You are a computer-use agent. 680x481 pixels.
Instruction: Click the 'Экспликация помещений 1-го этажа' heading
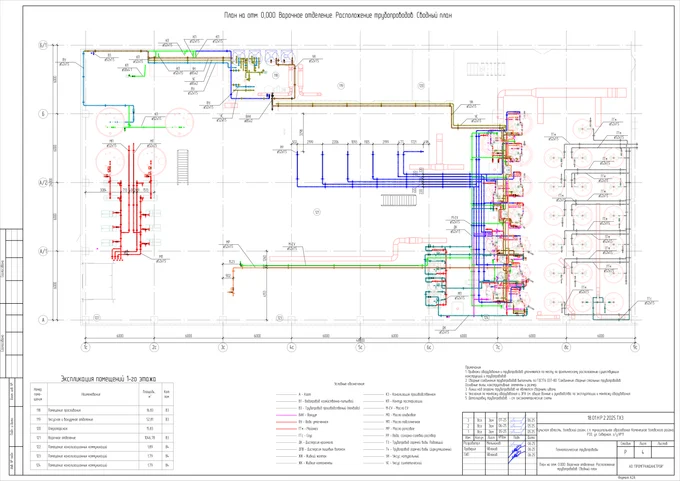pyautogui.click(x=110, y=379)
